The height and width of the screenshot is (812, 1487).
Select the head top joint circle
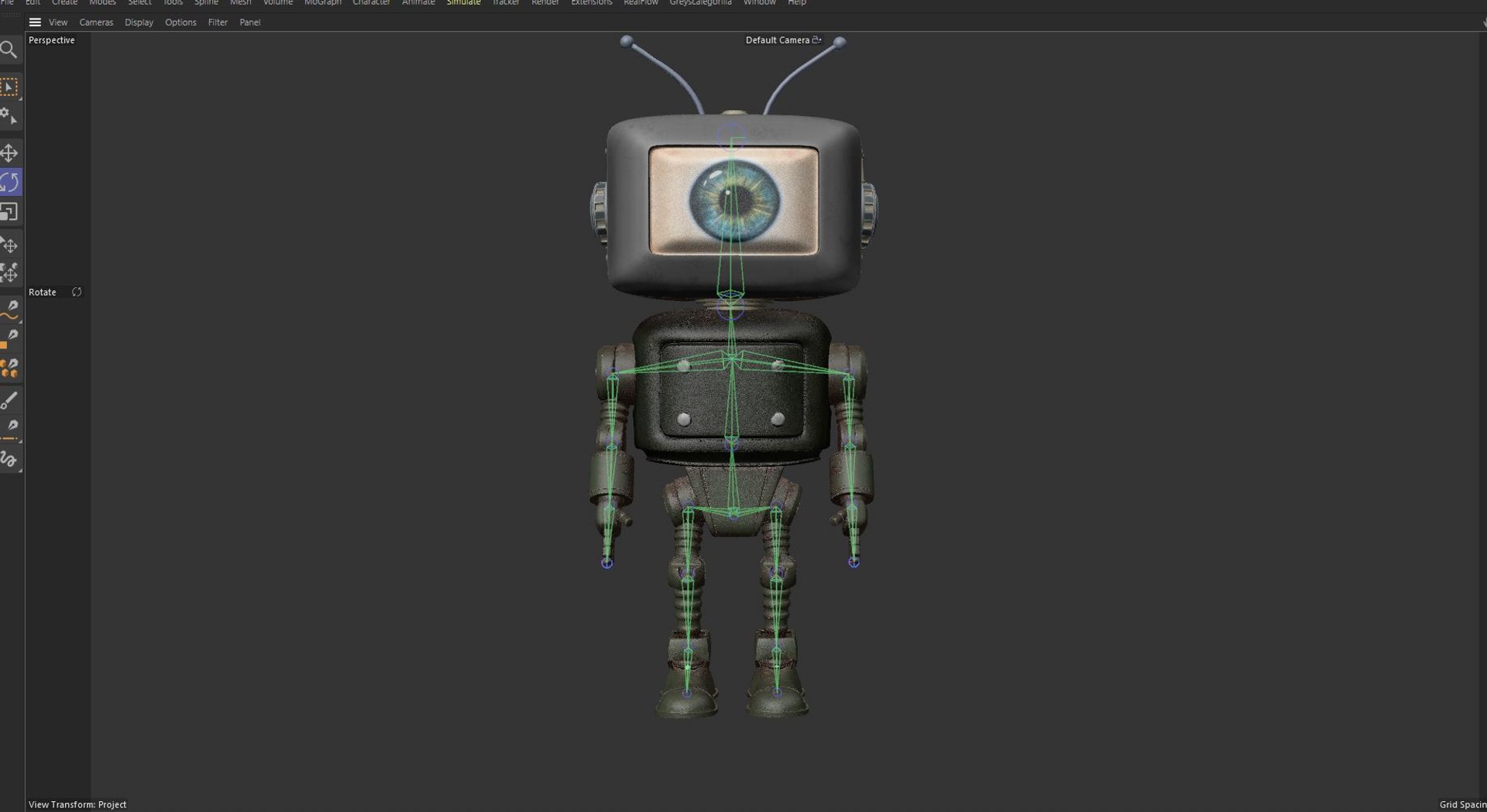[x=731, y=139]
